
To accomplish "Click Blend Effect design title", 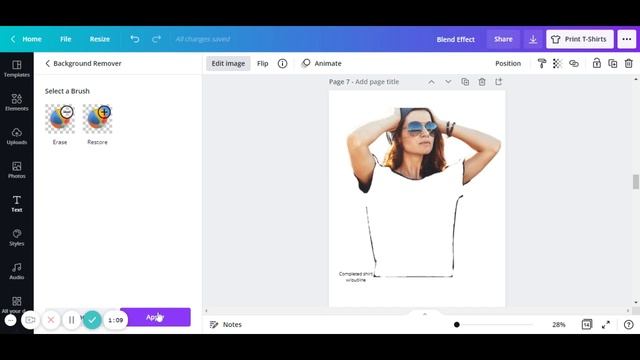I will pyautogui.click(x=456, y=39).
